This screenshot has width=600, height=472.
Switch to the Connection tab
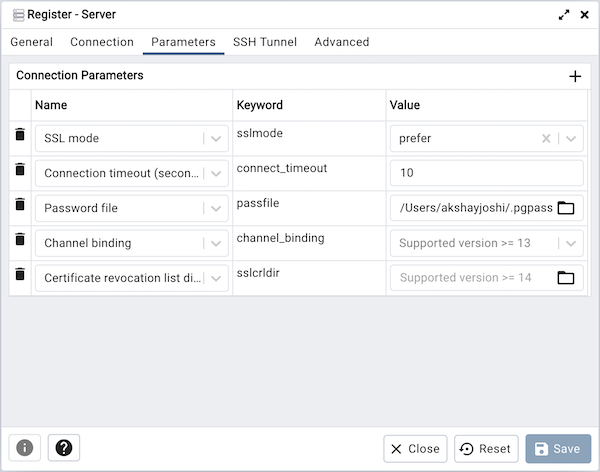click(x=102, y=42)
